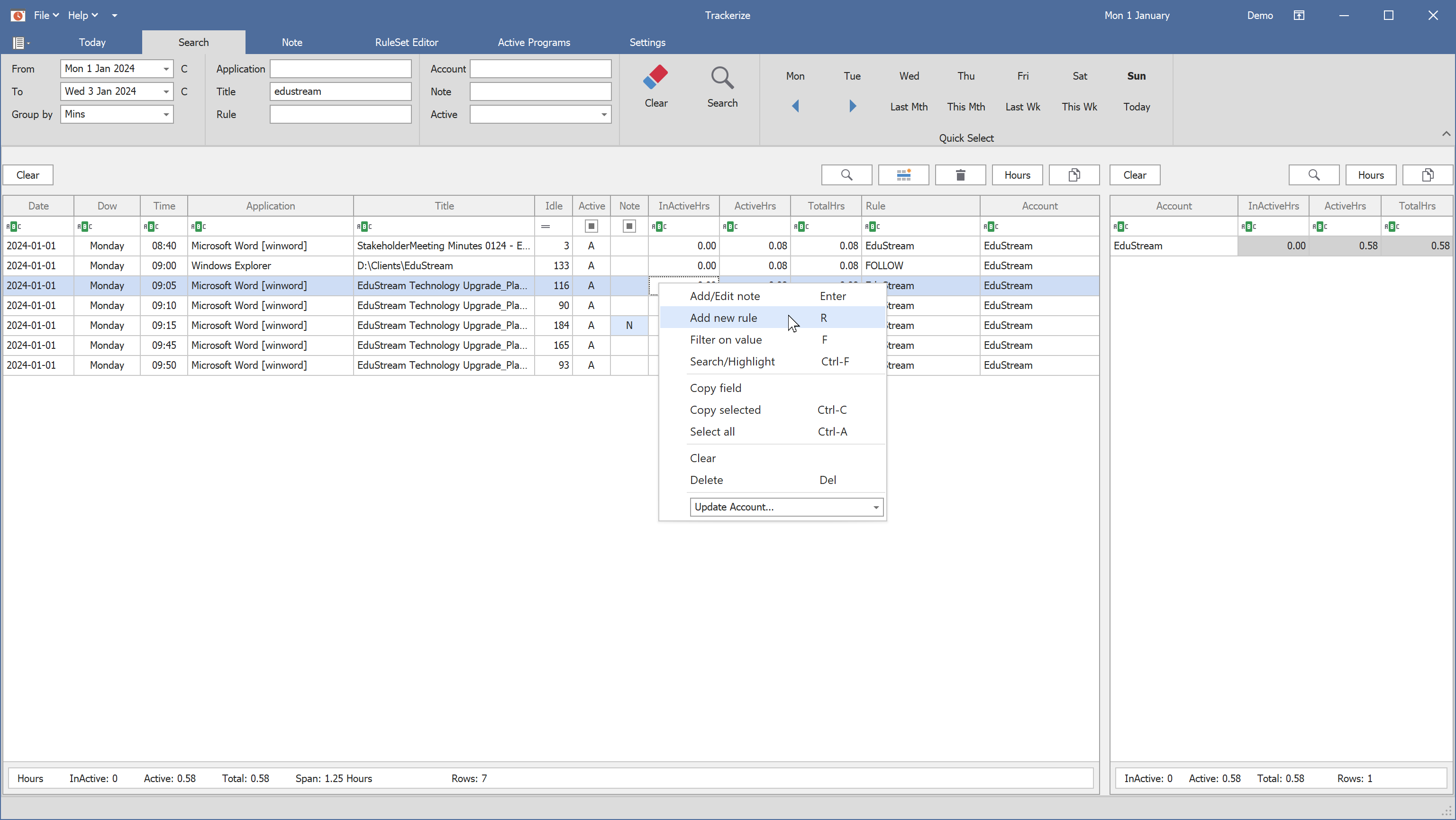Choose Filter on value in context menu

point(772,340)
